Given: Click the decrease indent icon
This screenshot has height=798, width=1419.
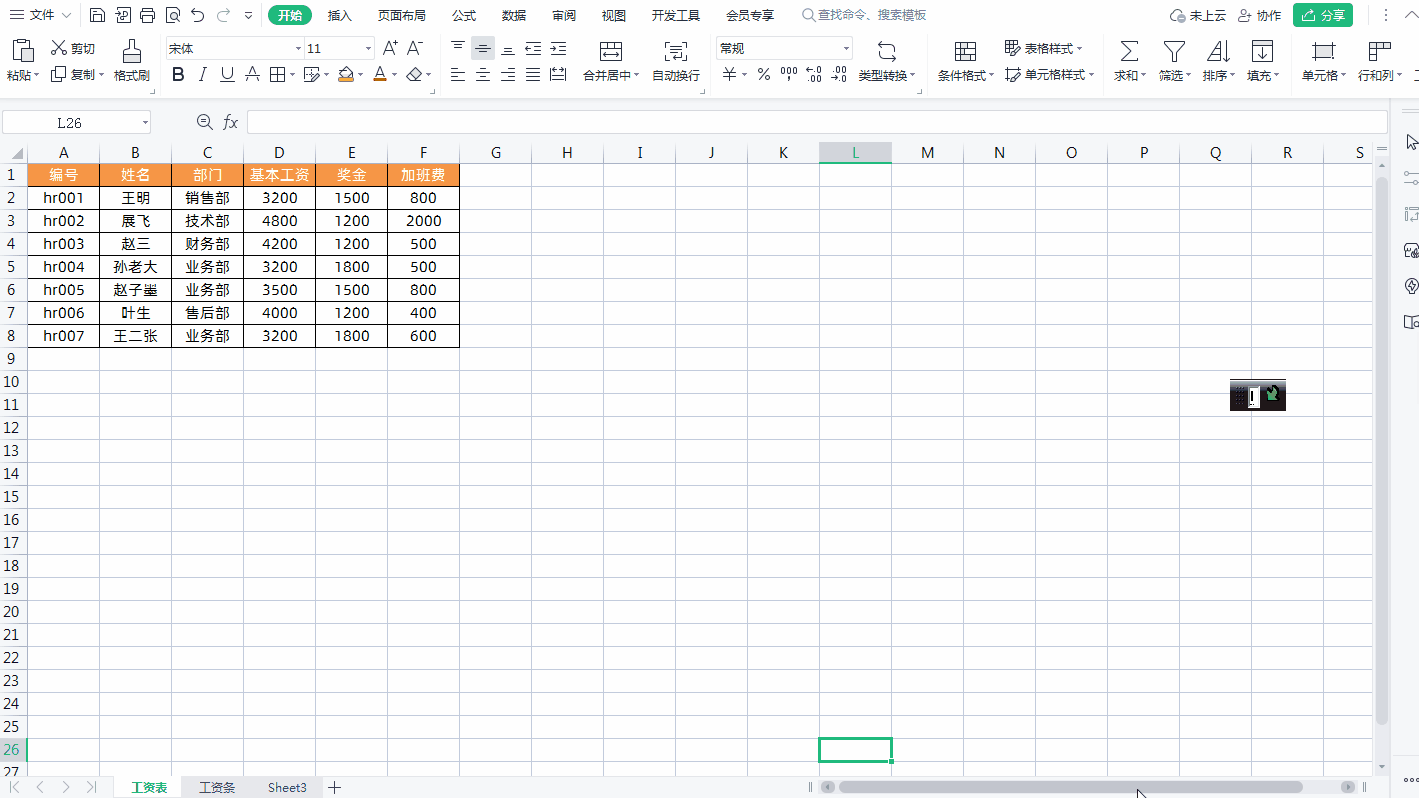Looking at the screenshot, I should (533, 48).
